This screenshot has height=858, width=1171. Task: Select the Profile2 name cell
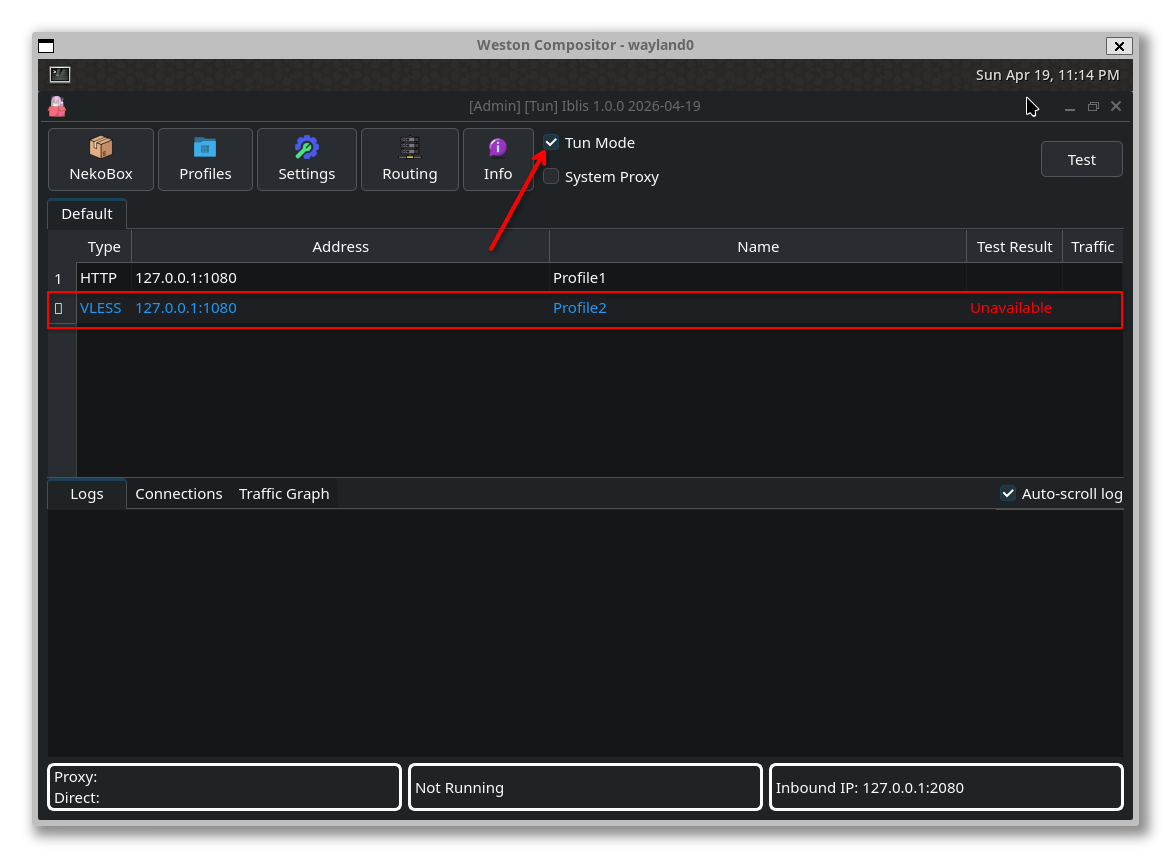coord(758,308)
